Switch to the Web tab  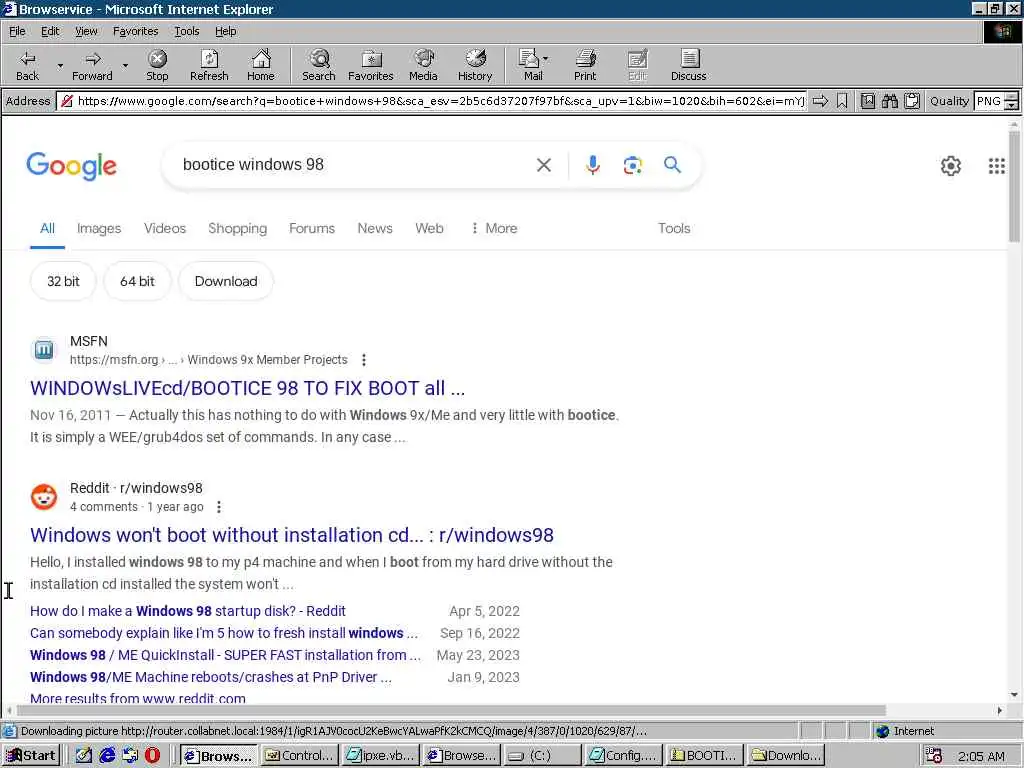[x=429, y=228]
